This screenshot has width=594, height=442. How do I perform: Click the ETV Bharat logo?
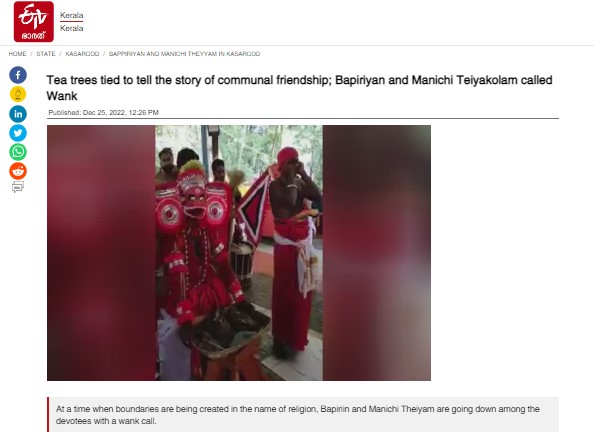click(x=34, y=22)
